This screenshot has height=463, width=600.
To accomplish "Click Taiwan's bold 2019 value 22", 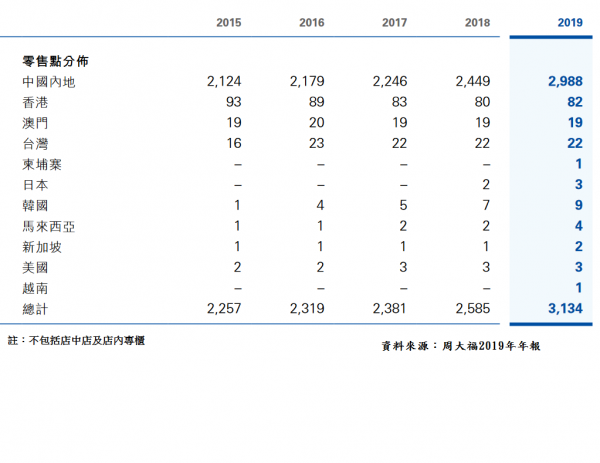I will point(575,143).
